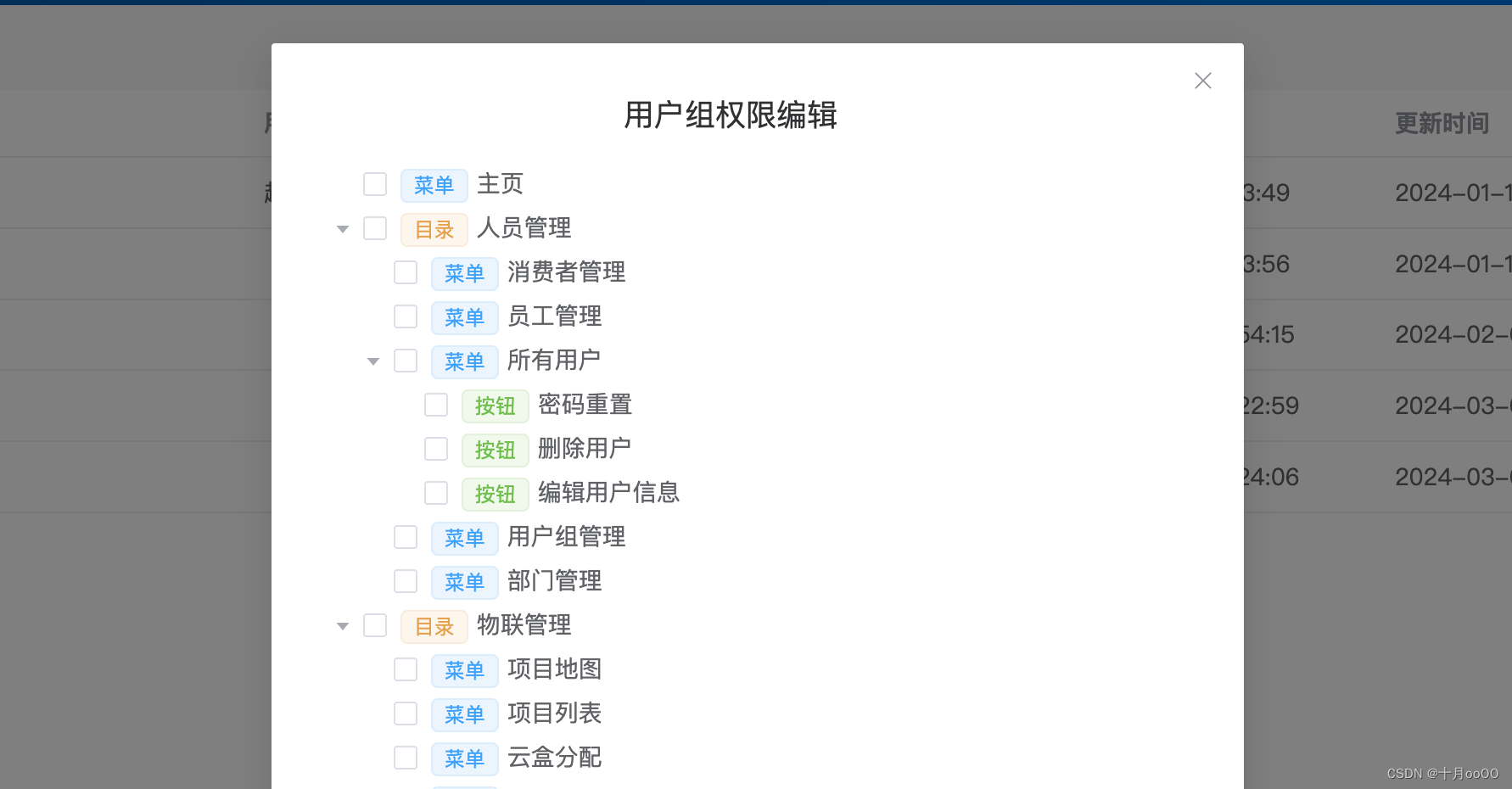Screen dimensions: 1512x789
Task: Check the 人员管理 checkbox
Action: pyautogui.click(x=375, y=228)
